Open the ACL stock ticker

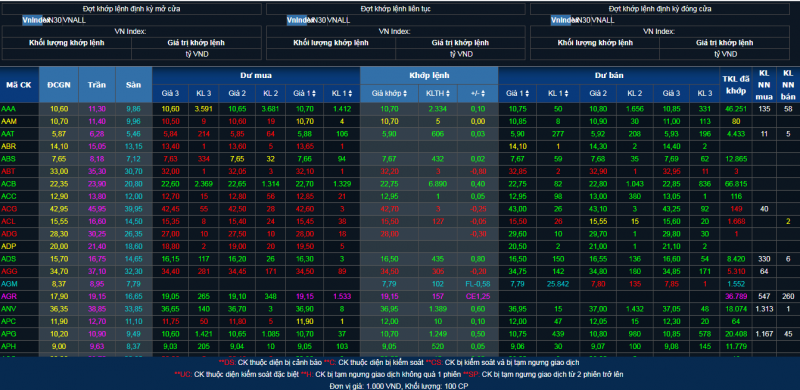(x=8, y=221)
